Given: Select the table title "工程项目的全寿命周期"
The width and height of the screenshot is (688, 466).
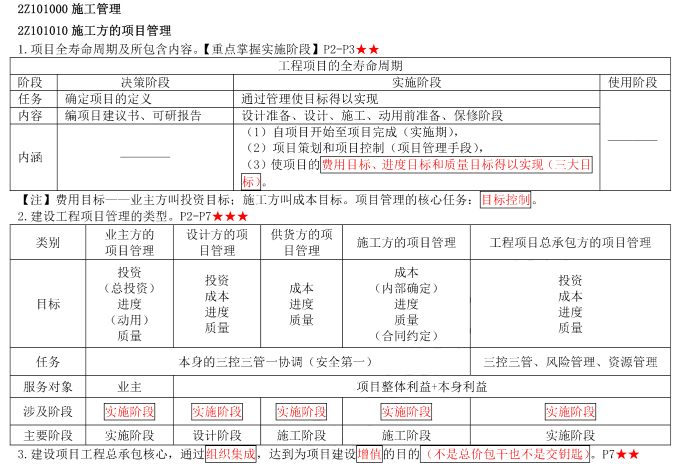Looking at the screenshot, I should click(340, 66).
